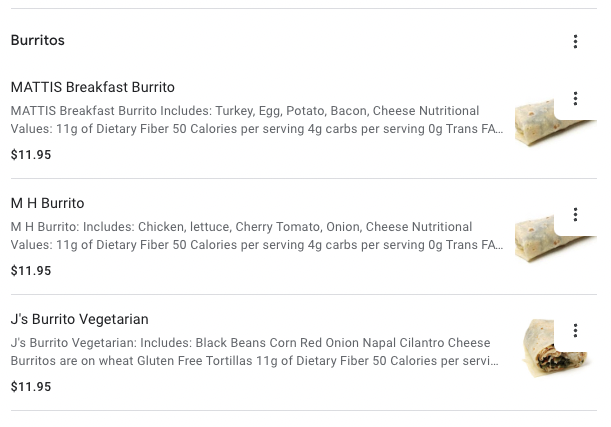This screenshot has width=611, height=427.
Task: Open the Burritos section more options menu
Action: coord(575,42)
